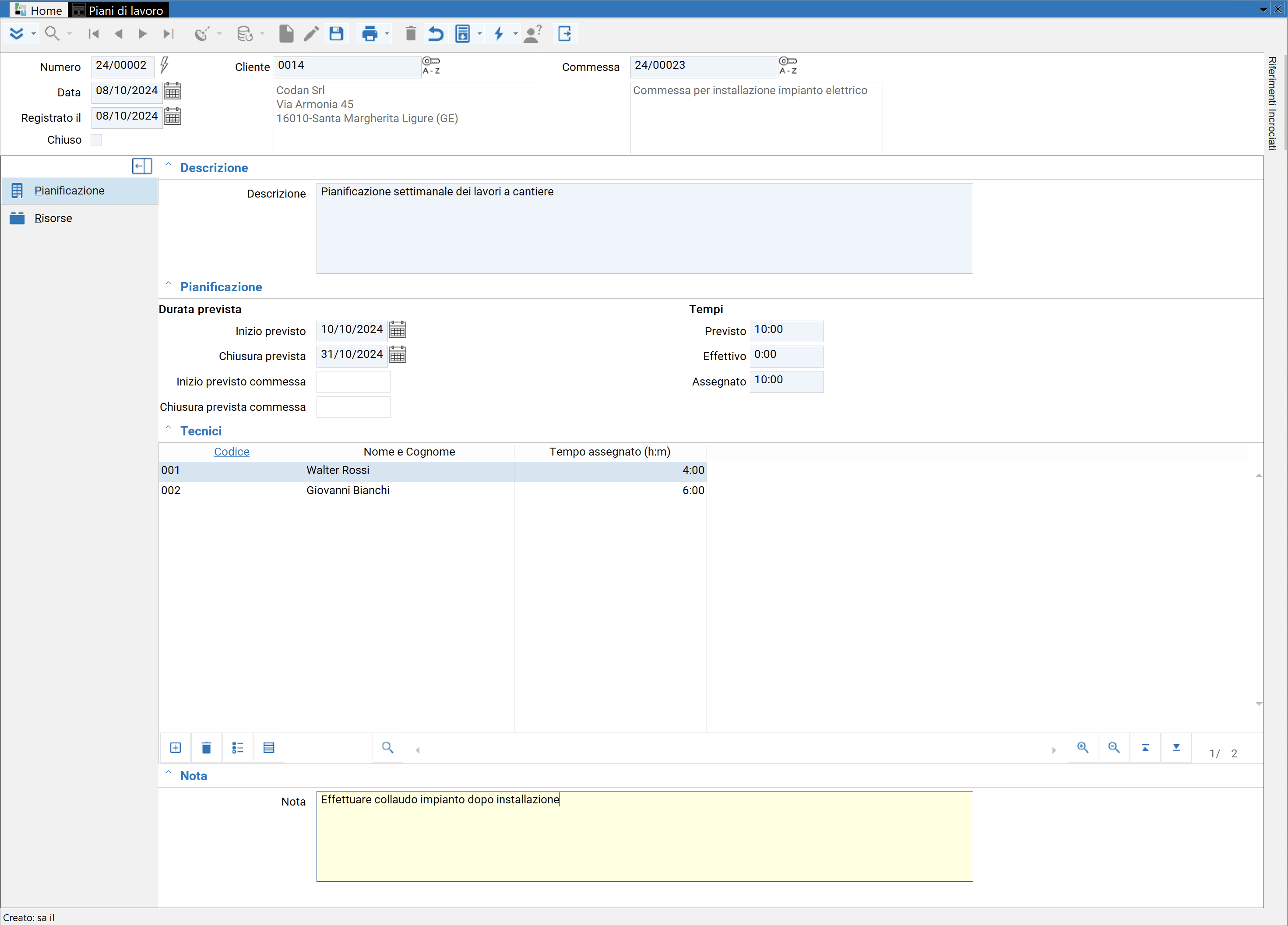Select the Piani di lavoro tab

click(x=119, y=10)
